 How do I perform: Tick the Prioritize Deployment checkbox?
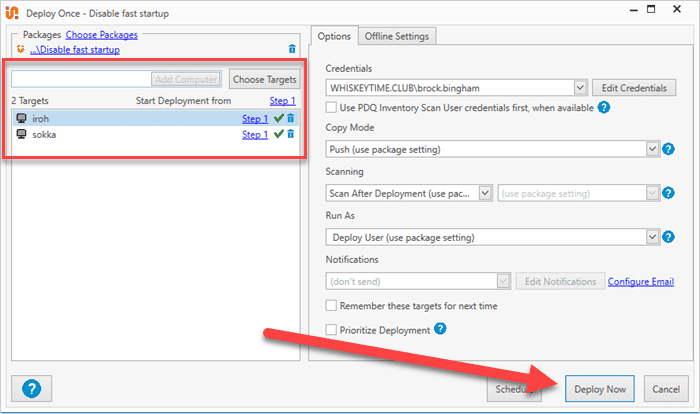point(331,330)
